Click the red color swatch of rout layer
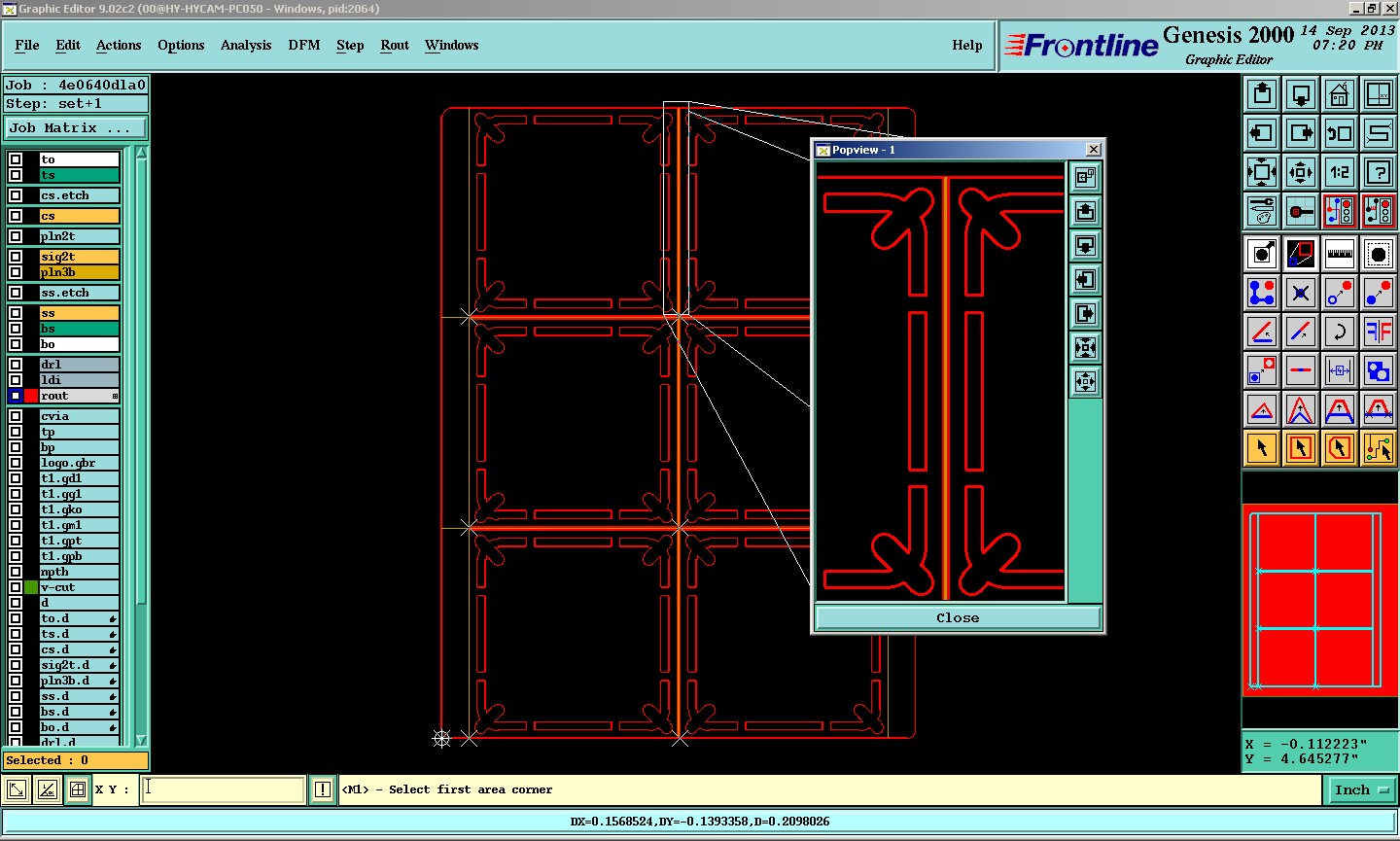This screenshot has width=1400, height=841. point(31,396)
